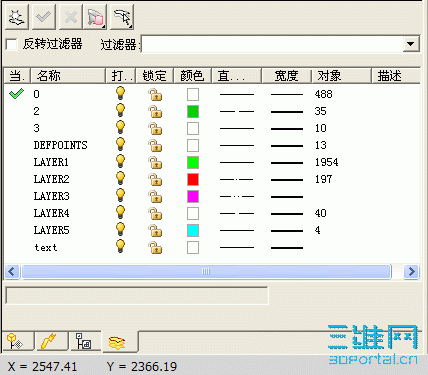Toggle light bulb for layer 2
This screenshot has width=428, height=375.
[120, 110]
